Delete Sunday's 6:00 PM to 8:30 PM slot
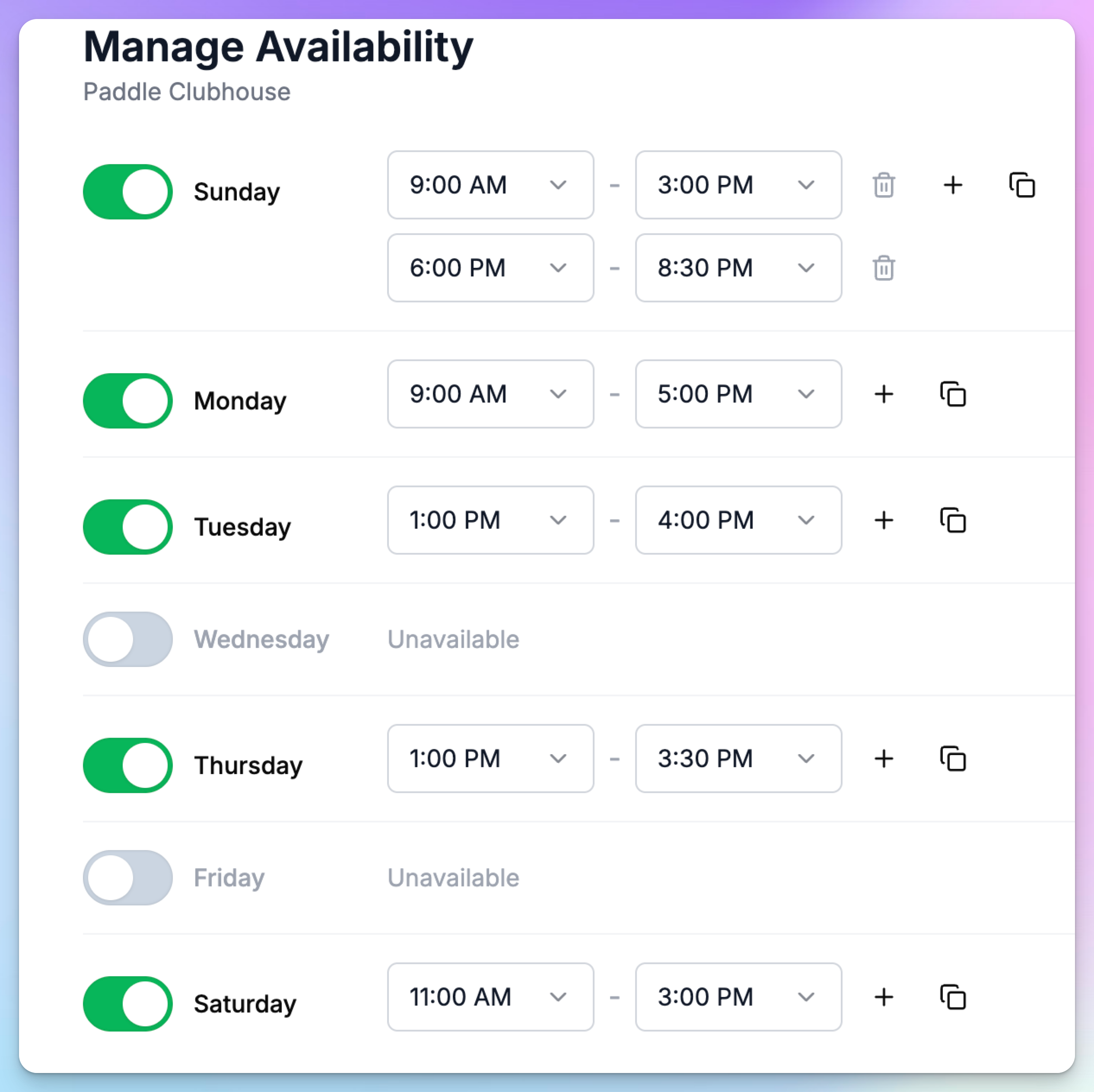This screenshot has width=1094, height=1092. (x=883, y=268)
